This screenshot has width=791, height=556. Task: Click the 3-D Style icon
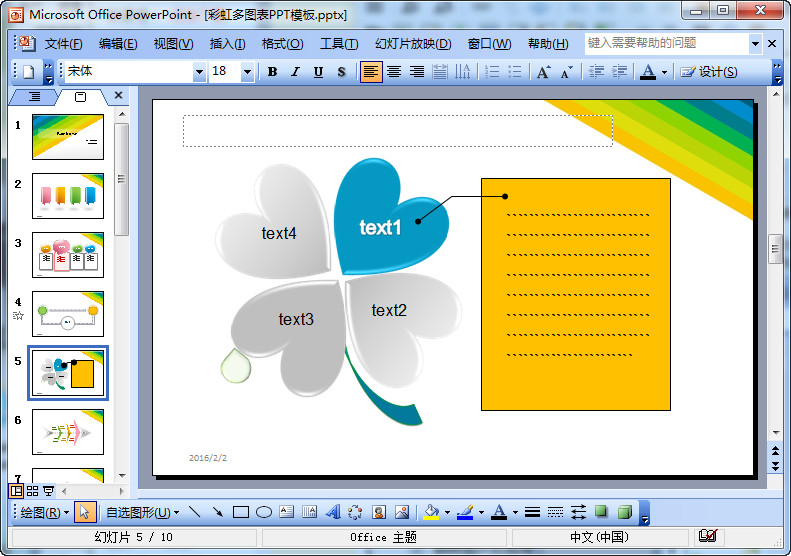coord(624,512)
